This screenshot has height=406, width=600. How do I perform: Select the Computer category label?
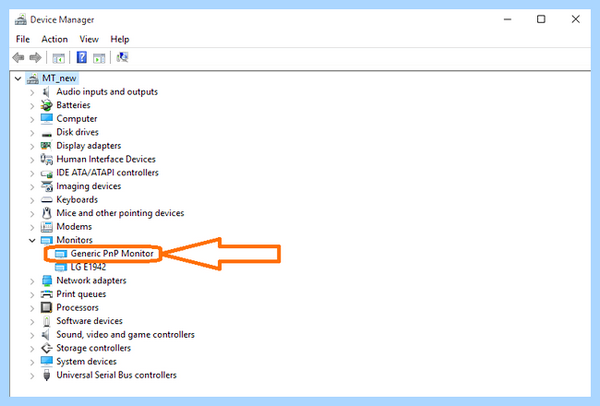tap(77, 119)
